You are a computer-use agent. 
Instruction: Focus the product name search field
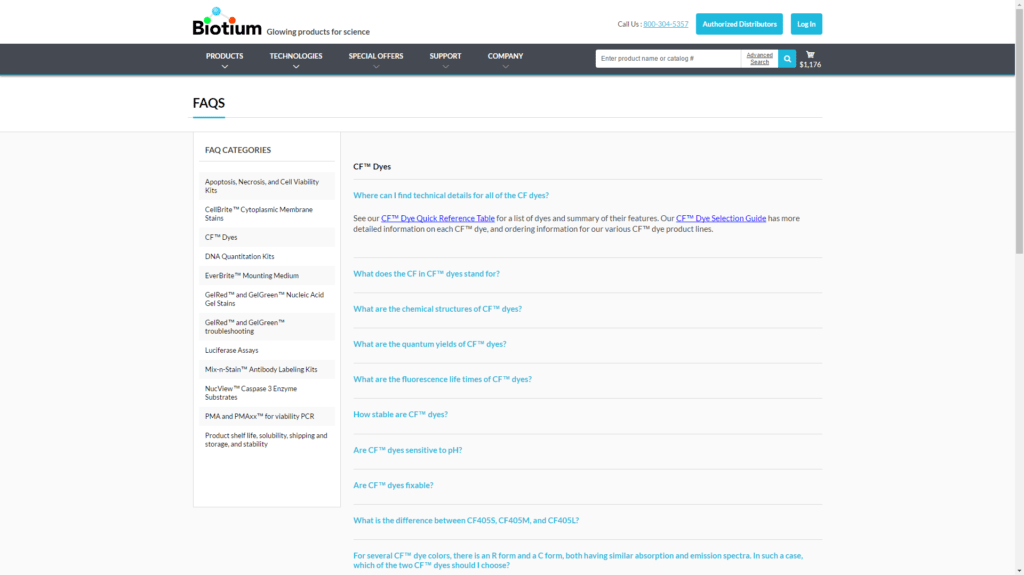click(x=668, y=59)
